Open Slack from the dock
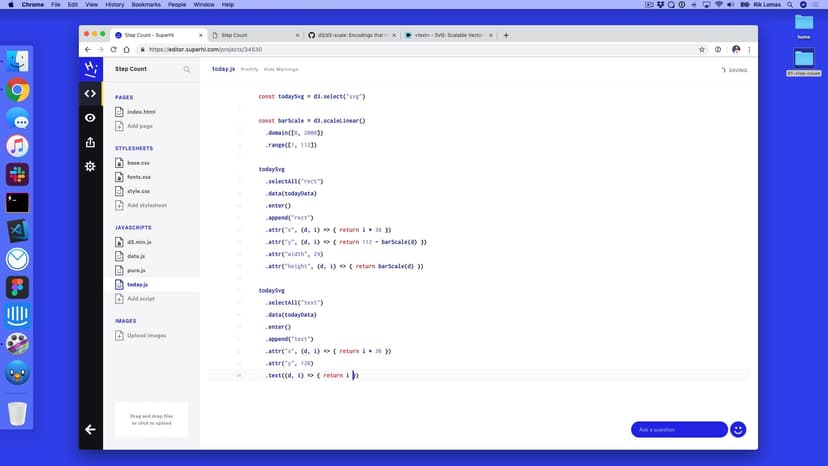Screen dimensions: 828x466 click(x=17, y=174)
